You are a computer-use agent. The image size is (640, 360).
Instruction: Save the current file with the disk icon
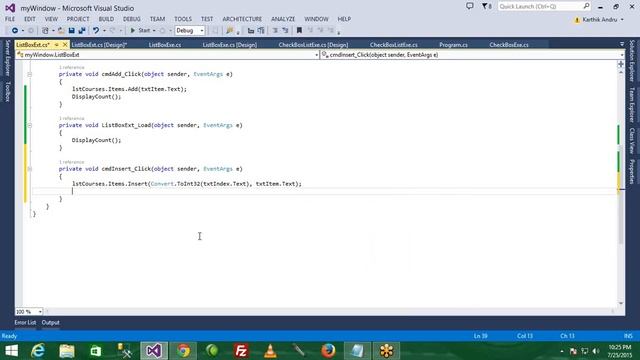tap(71, 31)
